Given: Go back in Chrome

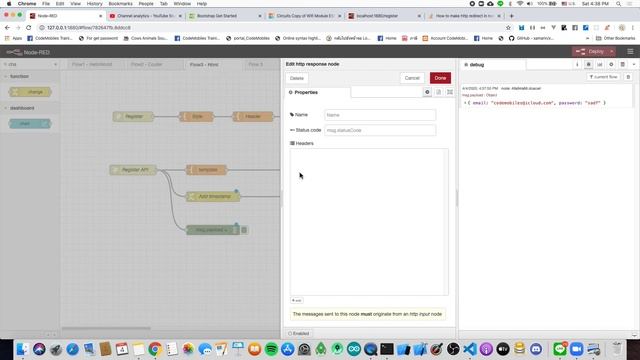Looking at the screenshot, I should (x=7, y=28).
